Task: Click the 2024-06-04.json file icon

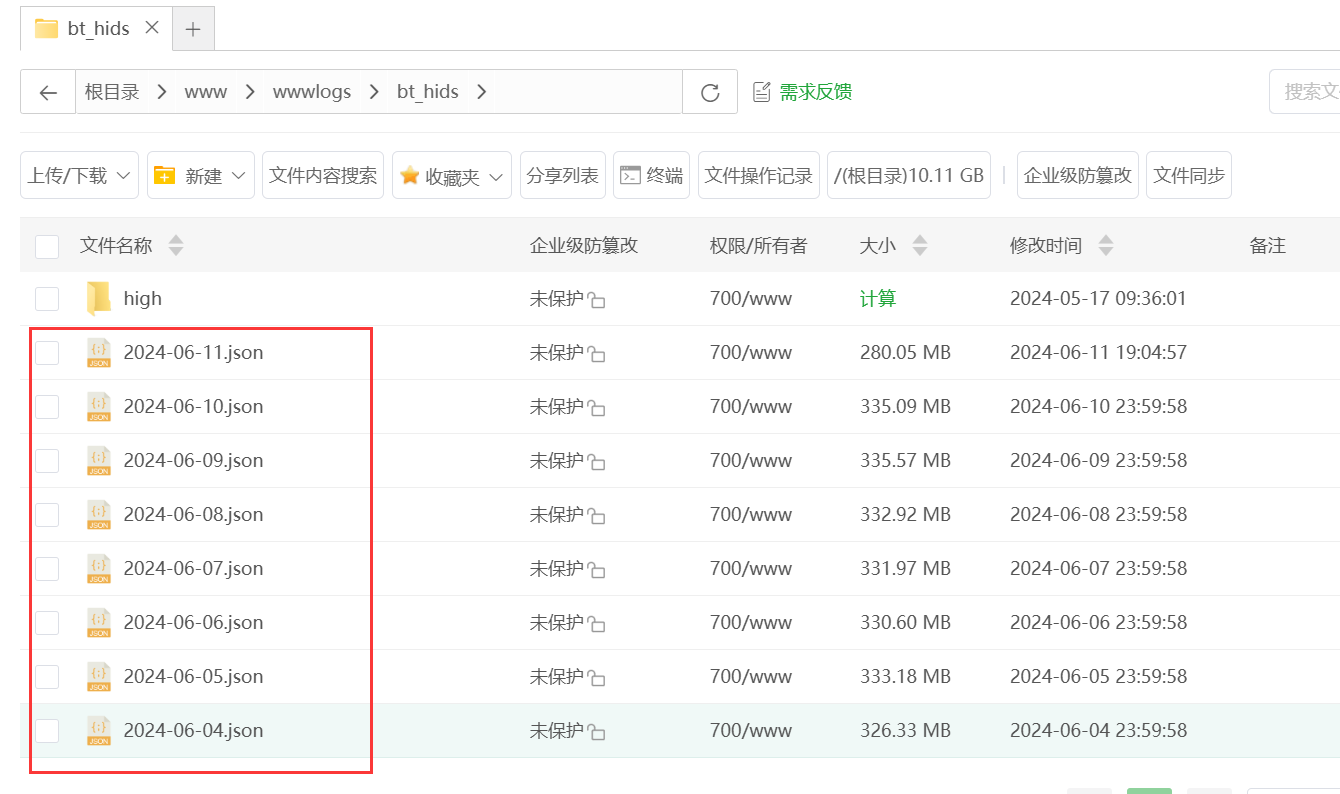Action: pyautogui.click(x=99, y=730)
